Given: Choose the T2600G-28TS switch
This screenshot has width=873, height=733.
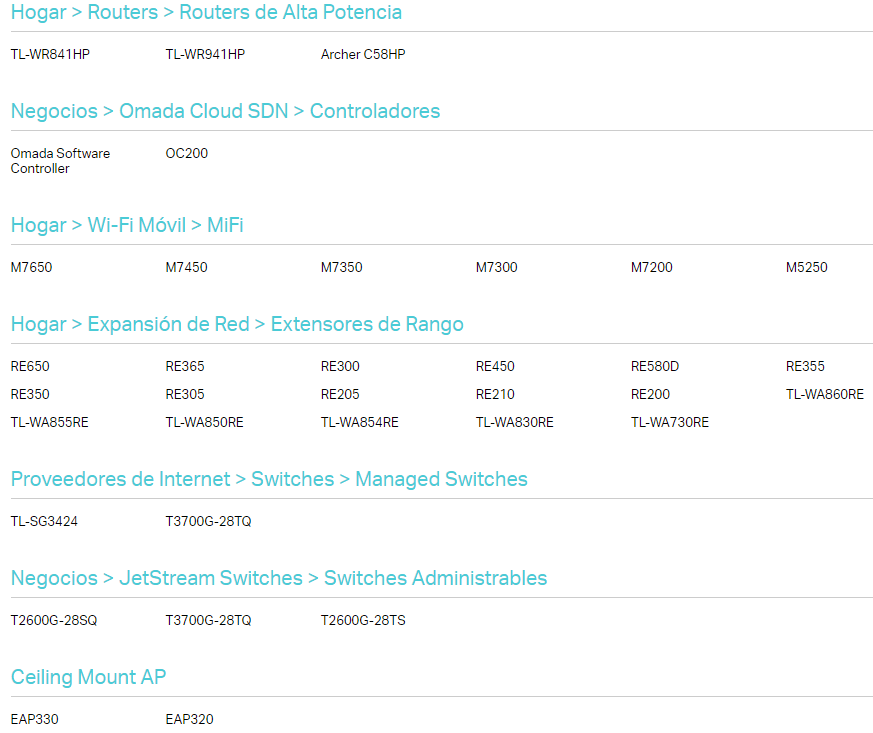Looking at the screenshot, I should [363, 621].
